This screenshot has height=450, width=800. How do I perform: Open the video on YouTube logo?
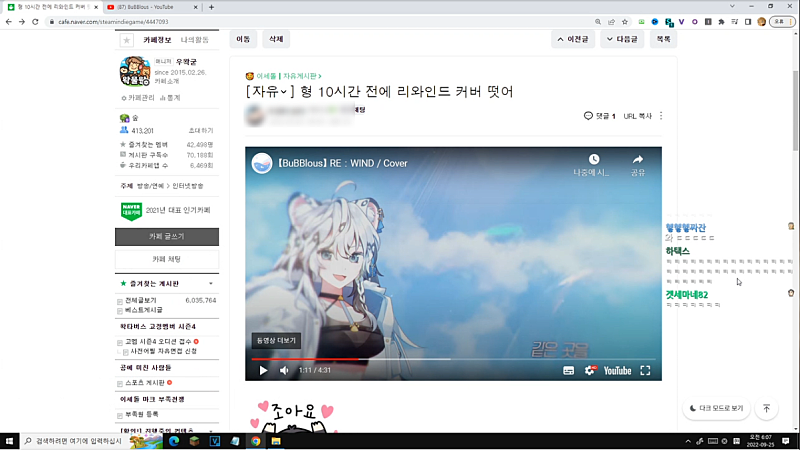click(x=617, y=371)
